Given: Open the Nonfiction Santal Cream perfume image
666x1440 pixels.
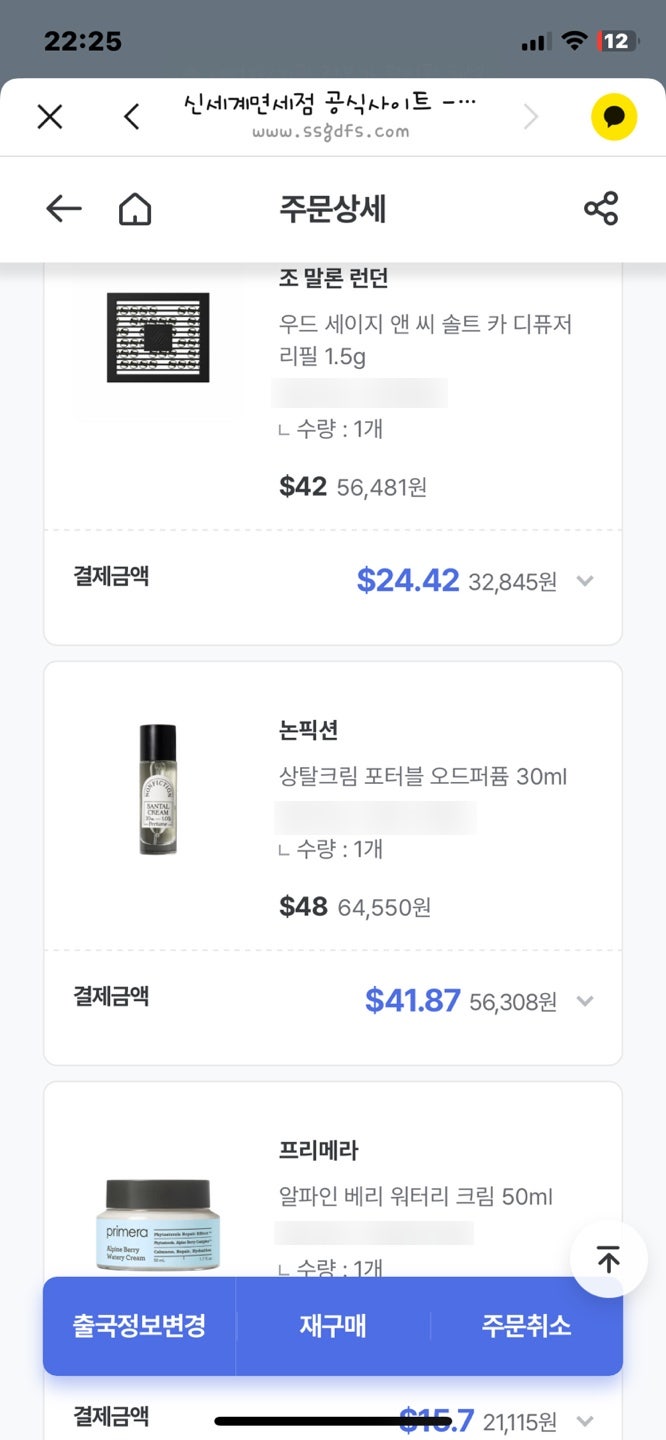Looking at the screenshot, I should click(x=158, y=790).
